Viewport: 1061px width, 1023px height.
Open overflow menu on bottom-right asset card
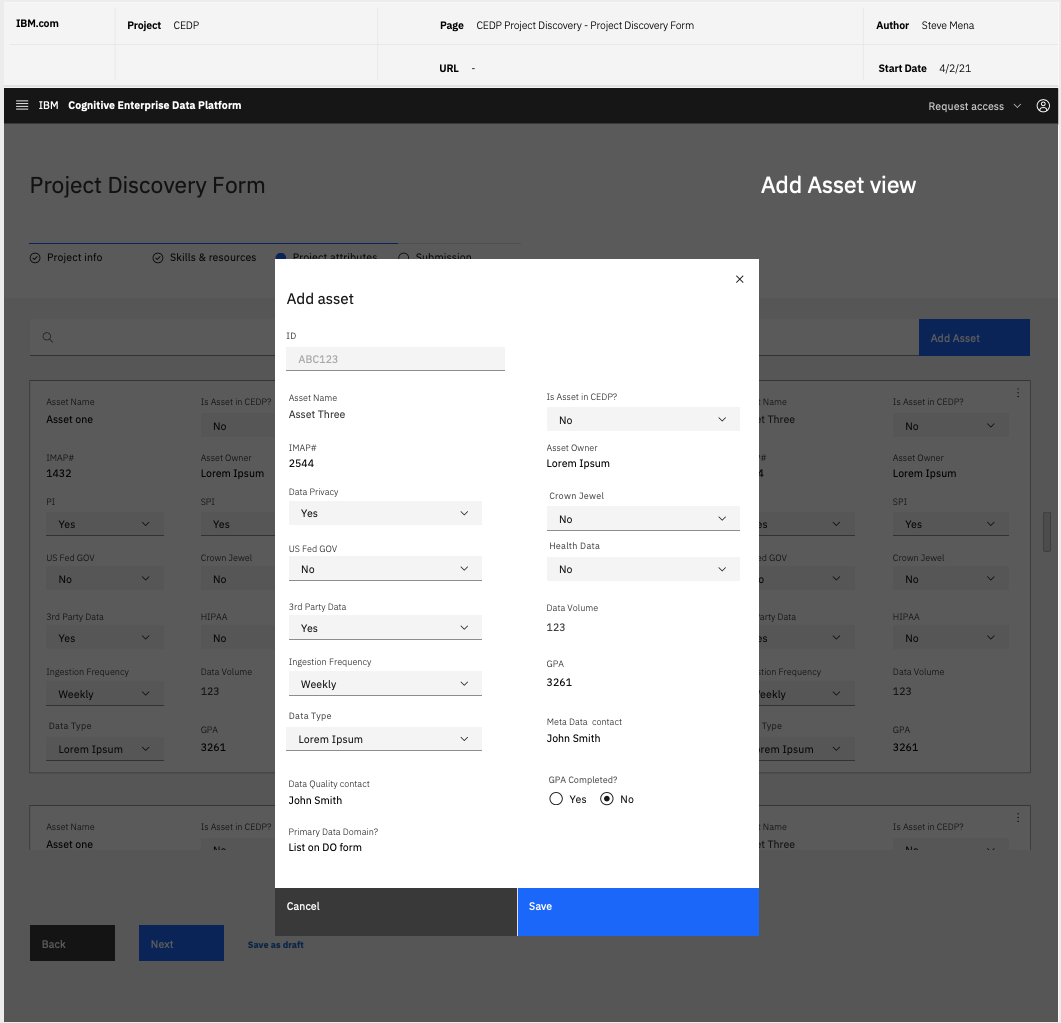(x=1018, y=818)
